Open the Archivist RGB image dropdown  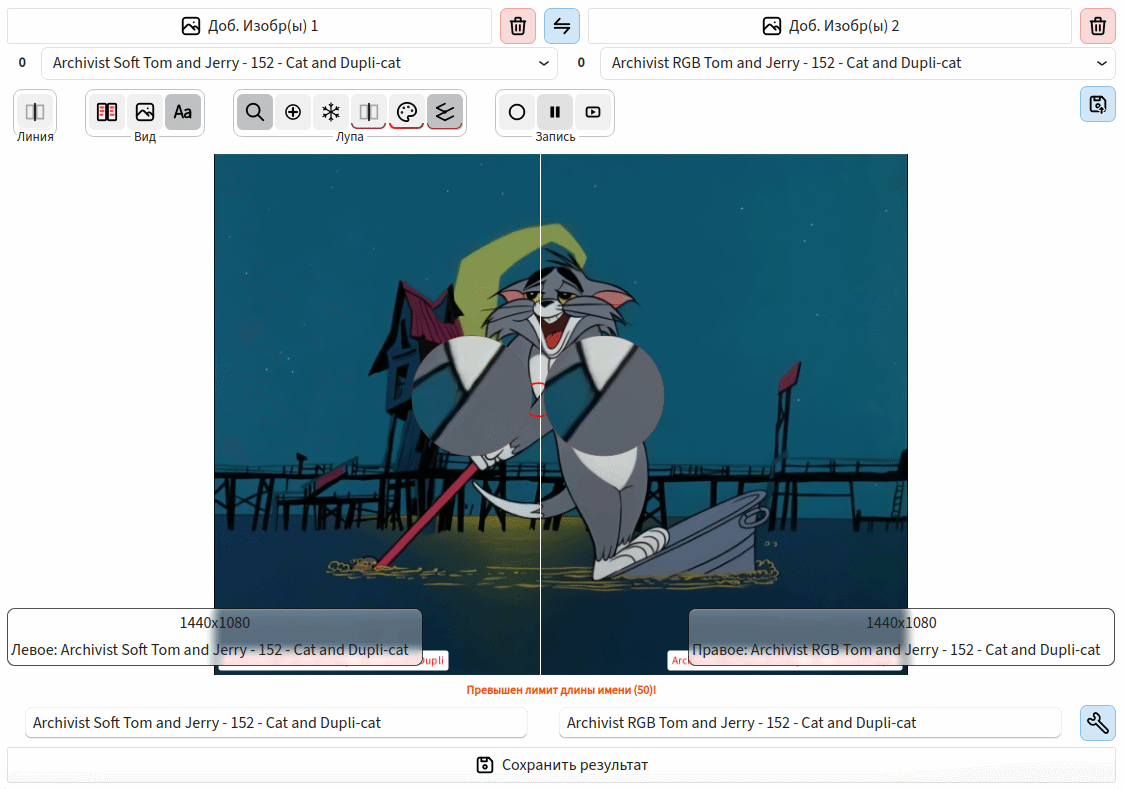click(x=857, y=63)
